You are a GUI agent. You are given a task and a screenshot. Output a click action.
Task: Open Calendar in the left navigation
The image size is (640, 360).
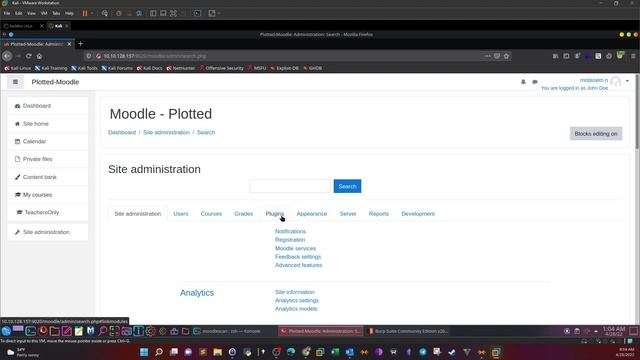[x=48, y=141]
